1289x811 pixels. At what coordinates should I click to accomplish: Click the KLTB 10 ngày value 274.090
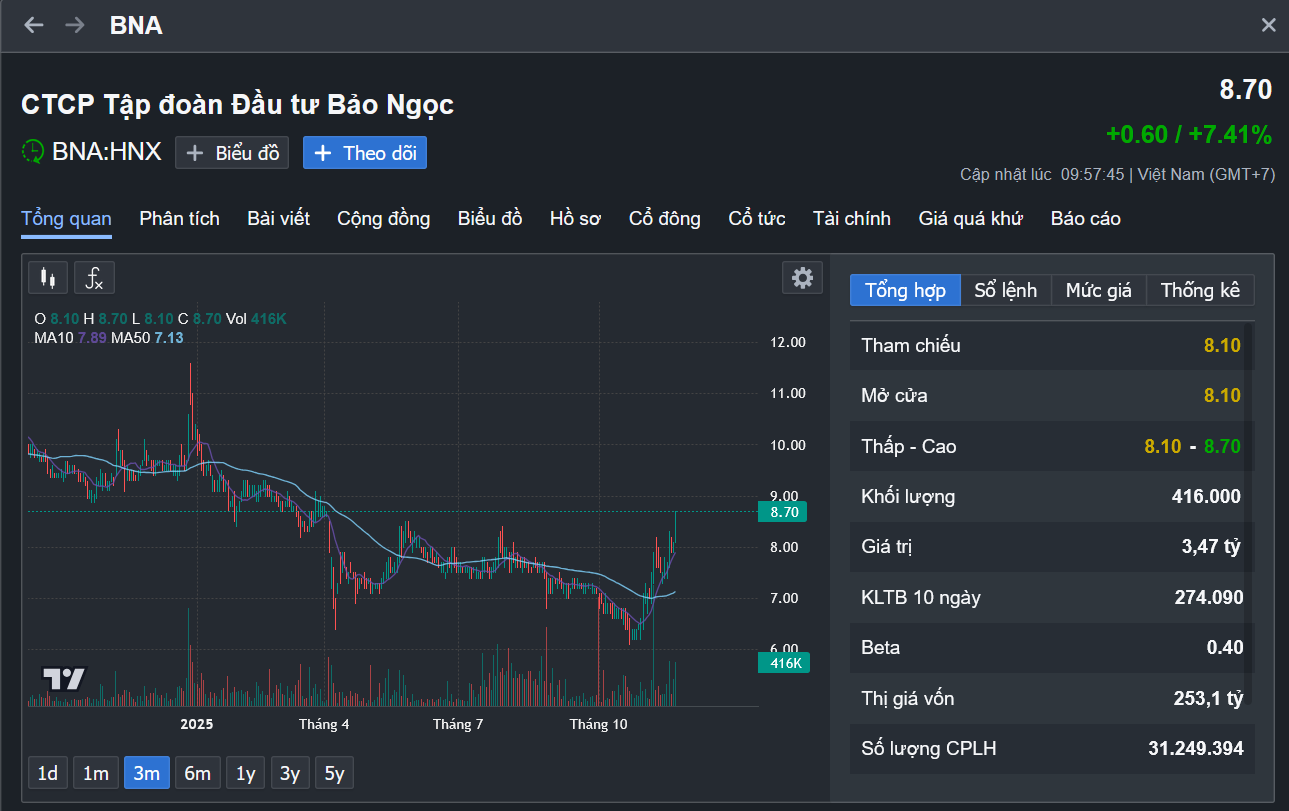tap(1209, 598)
